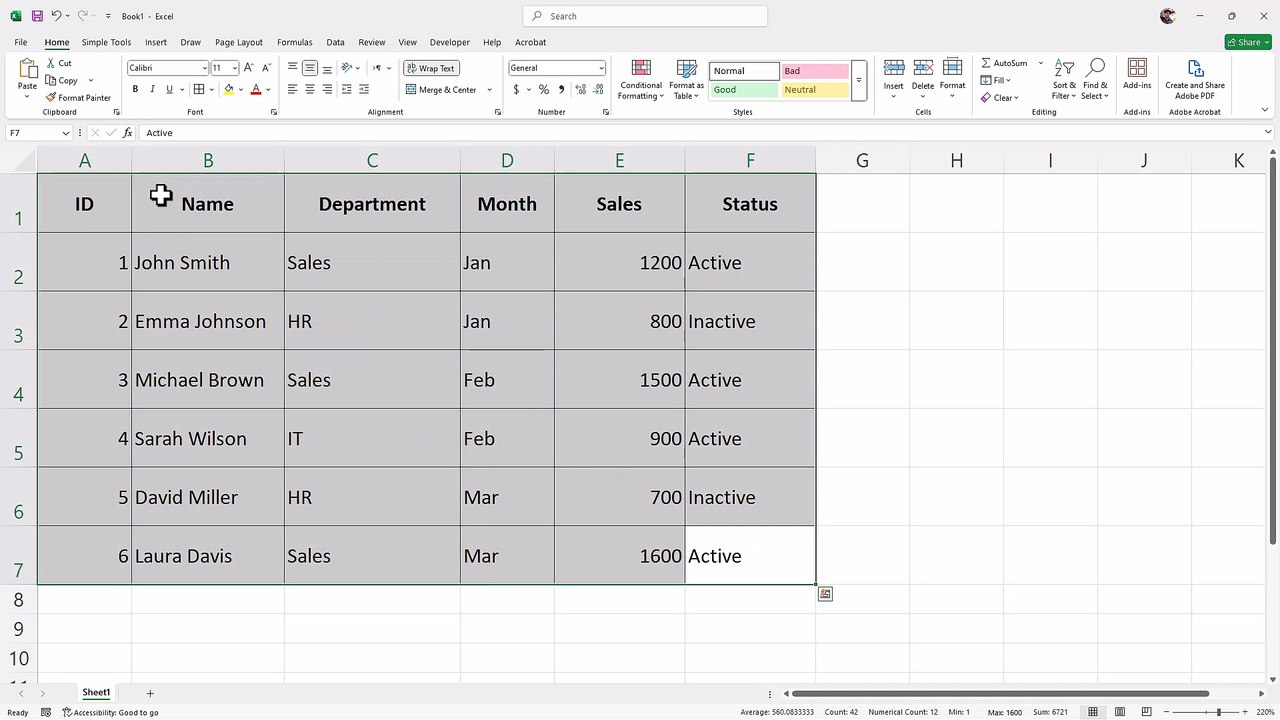Toggle Top Align vertical alignment
Screen dimensions: 1280x720
[293, 68]
